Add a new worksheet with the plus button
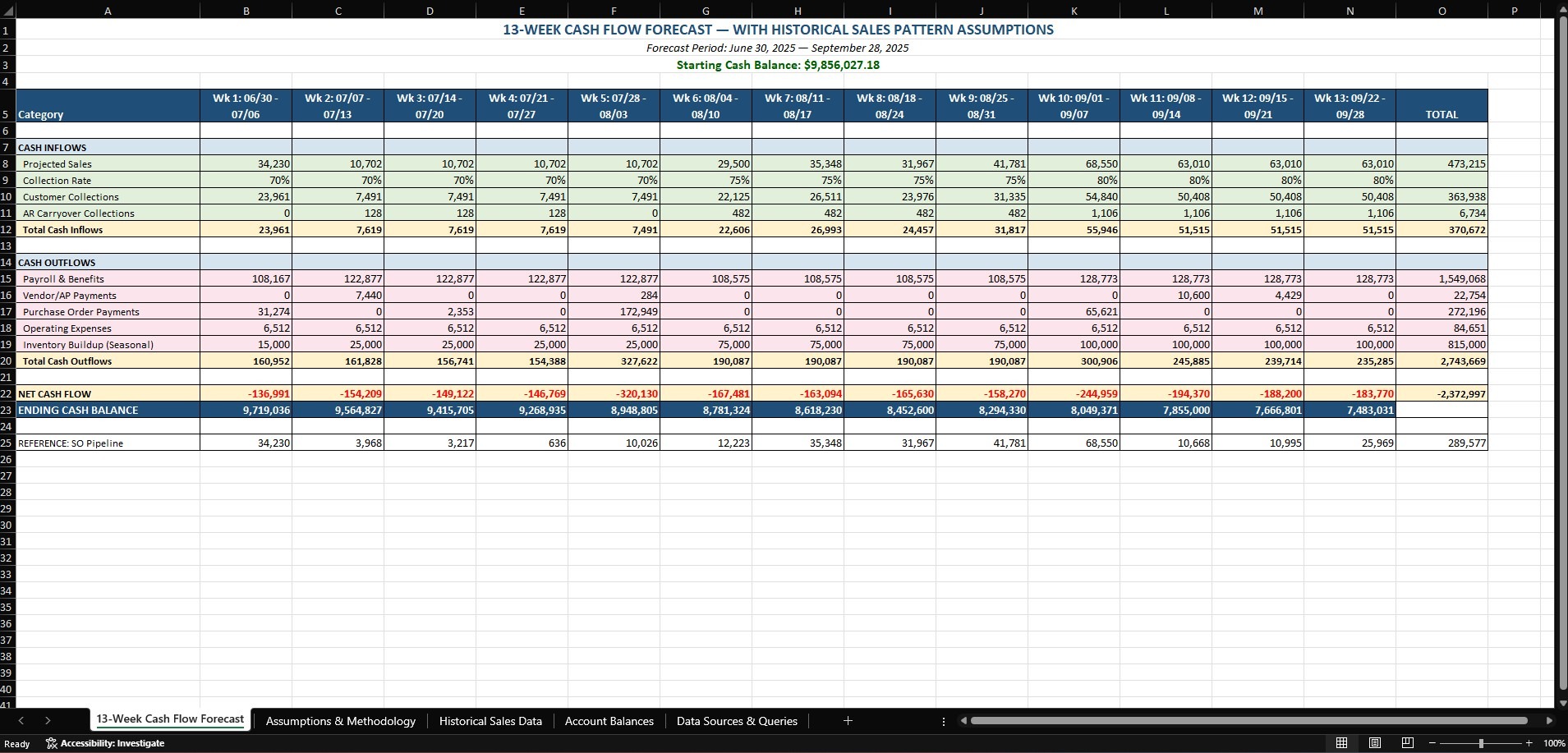Viewport: 1568px width, 753px height. 848,721
